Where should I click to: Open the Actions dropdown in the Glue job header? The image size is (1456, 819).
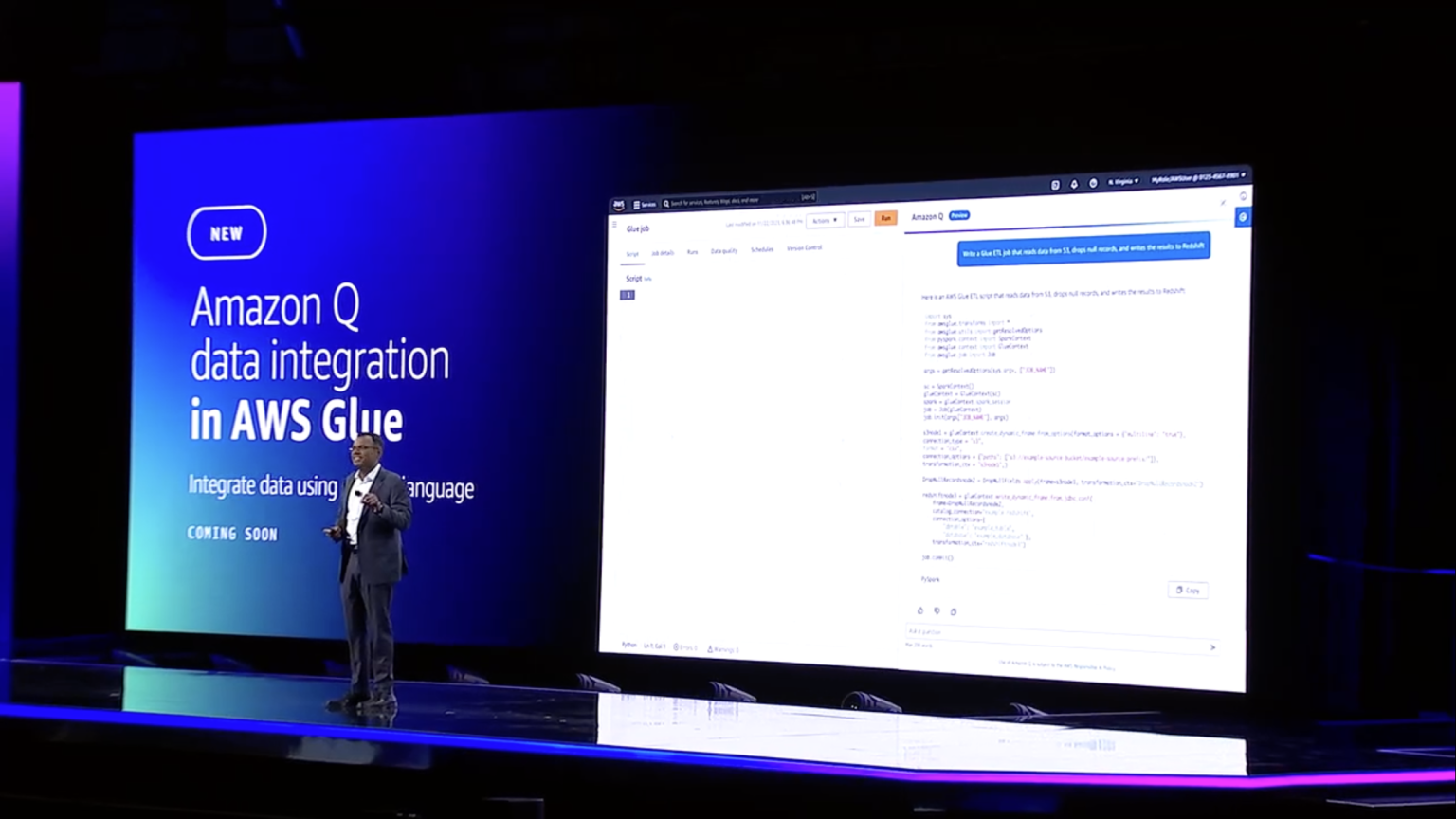coord(824,220)
